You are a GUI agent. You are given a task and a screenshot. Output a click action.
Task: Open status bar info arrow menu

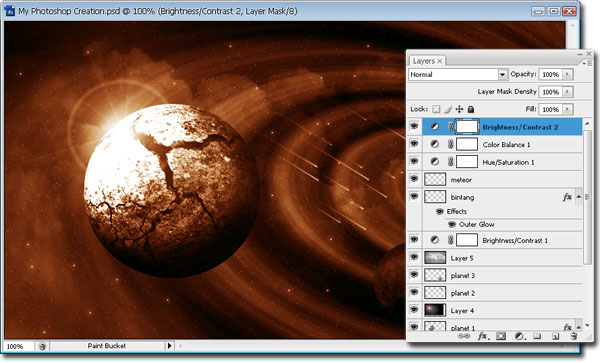tap(170, 346)
